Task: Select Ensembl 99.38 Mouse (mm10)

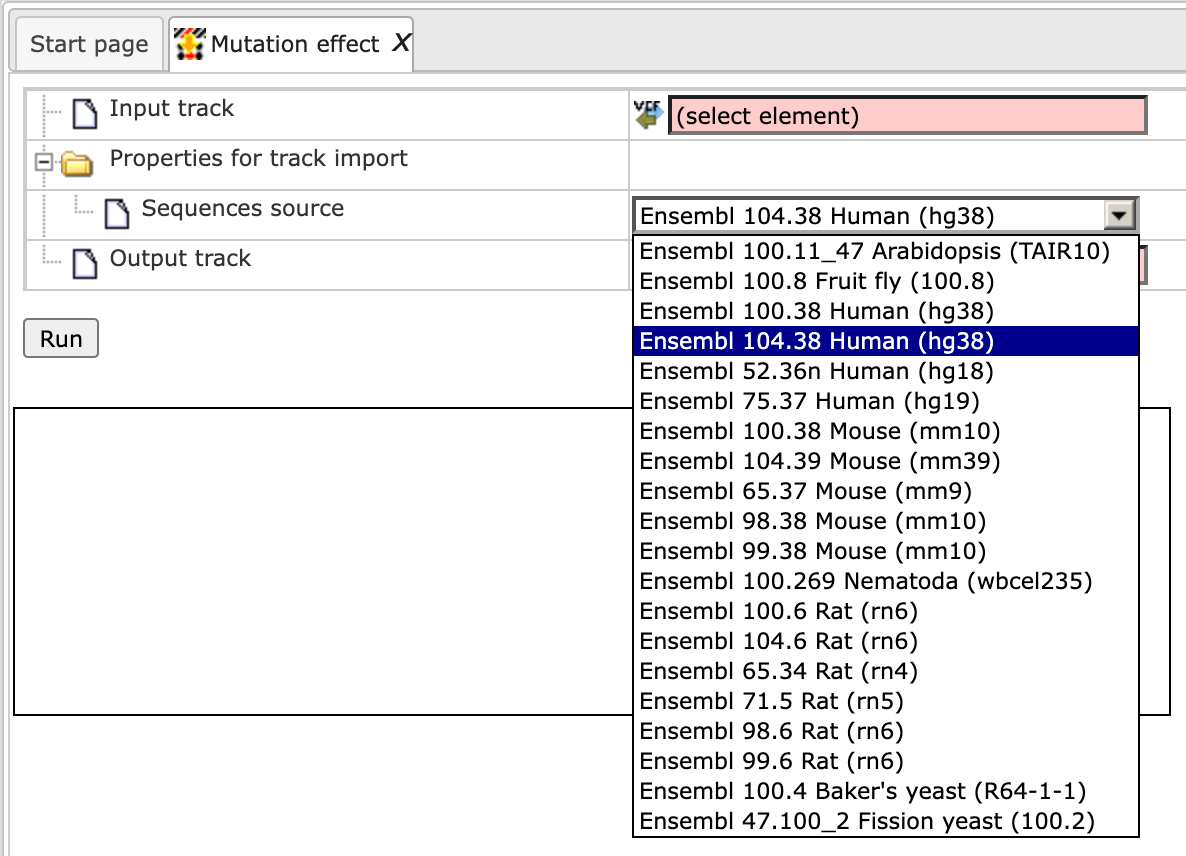Action: coord(885,551)
